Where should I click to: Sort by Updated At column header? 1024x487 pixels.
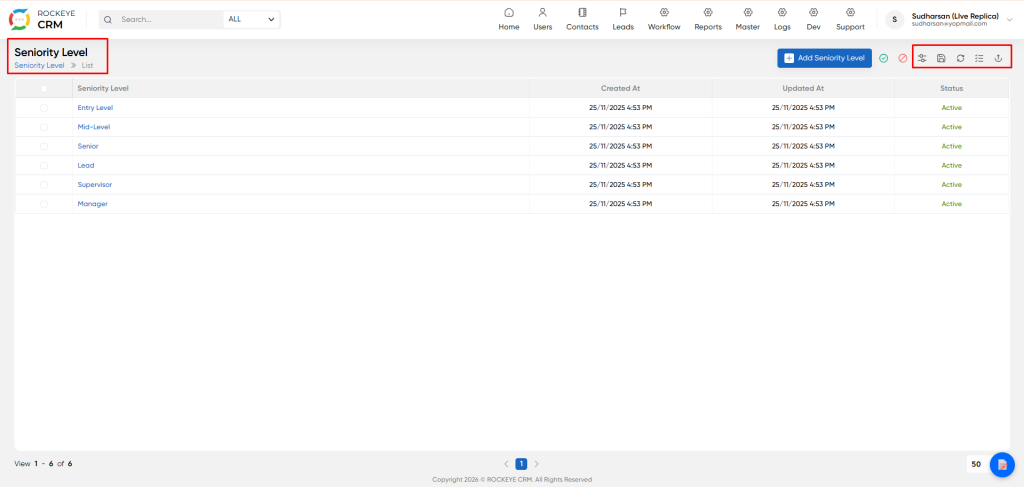tap(803, 88)
